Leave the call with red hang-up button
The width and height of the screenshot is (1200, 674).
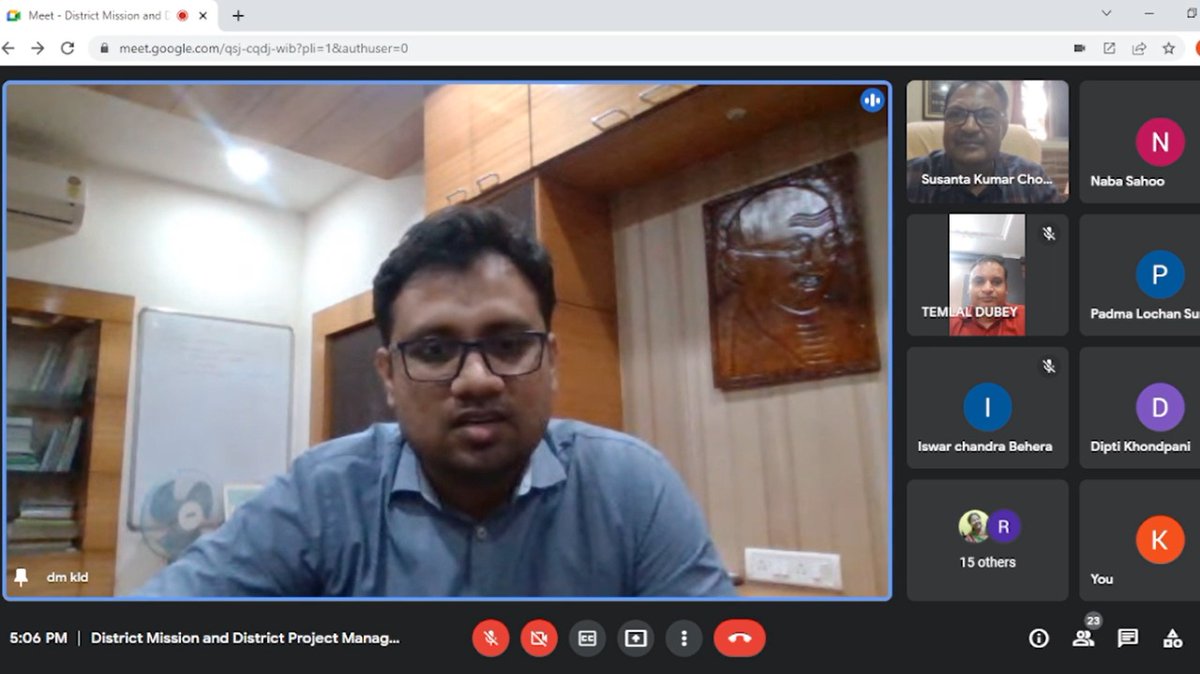coord(740,638)
